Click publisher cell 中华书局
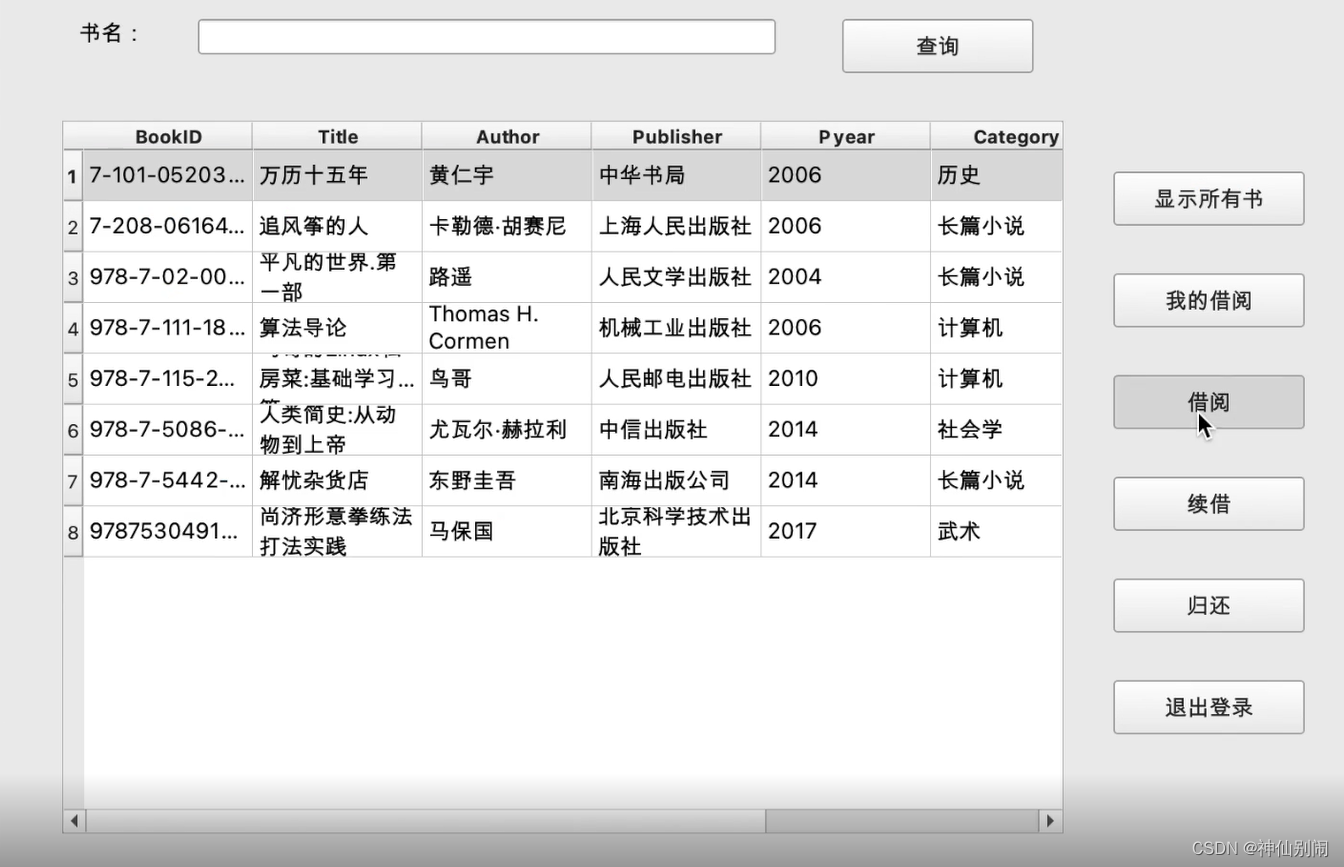Image resolution: width=1344 pixels, height=867 pixels. (x=676, y=176)
